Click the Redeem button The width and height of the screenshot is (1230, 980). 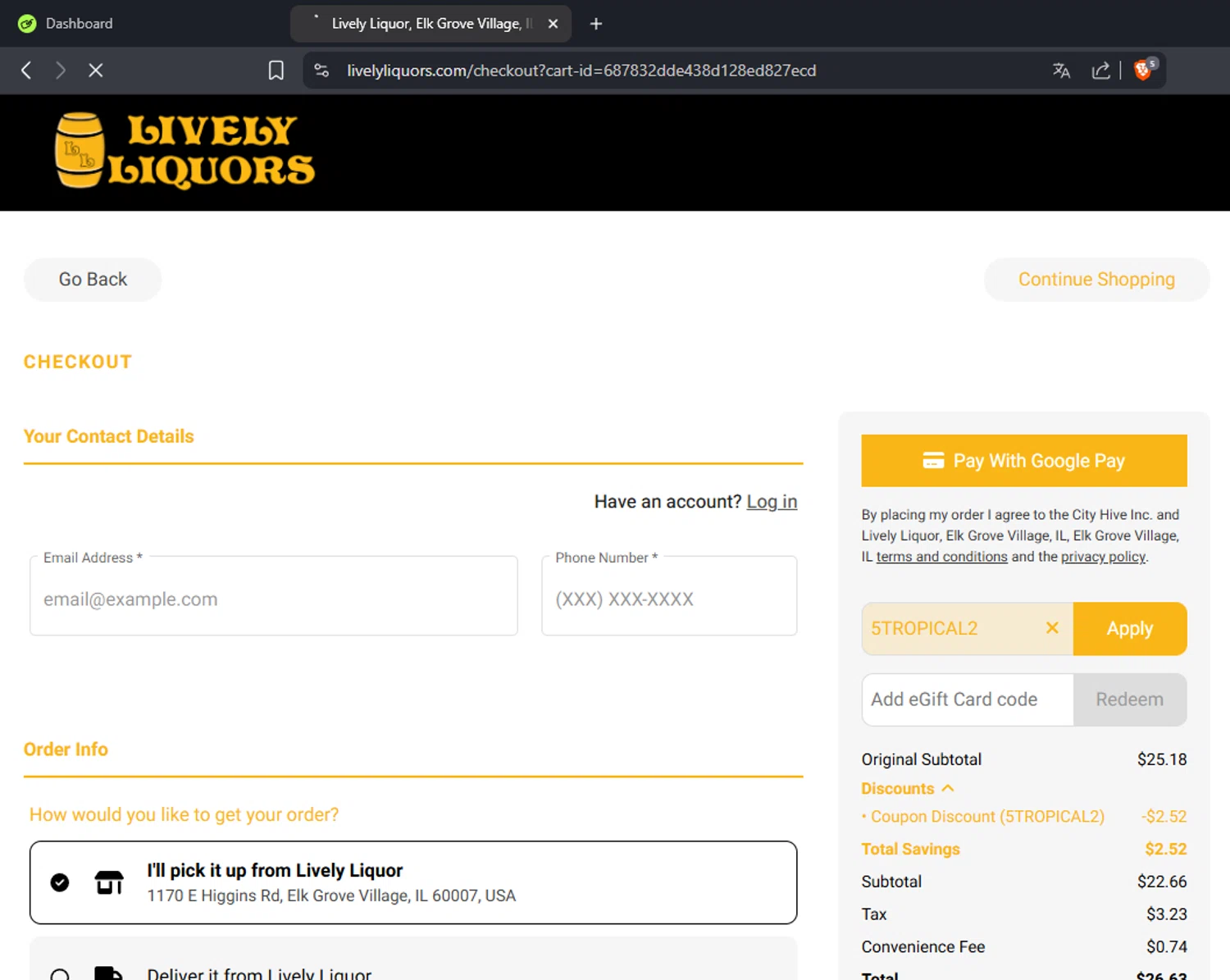point(1130,700)
